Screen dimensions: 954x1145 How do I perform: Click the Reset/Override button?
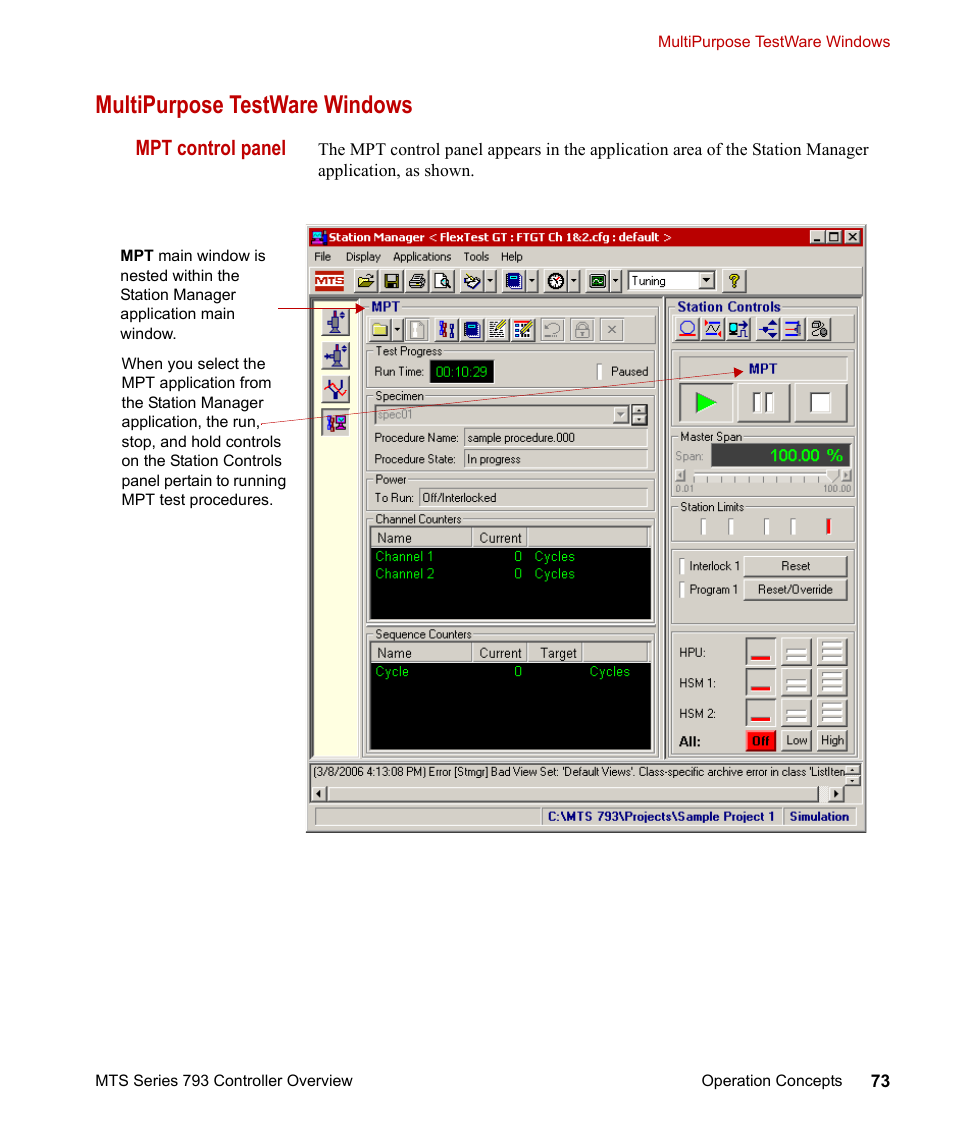click(795, 589)
